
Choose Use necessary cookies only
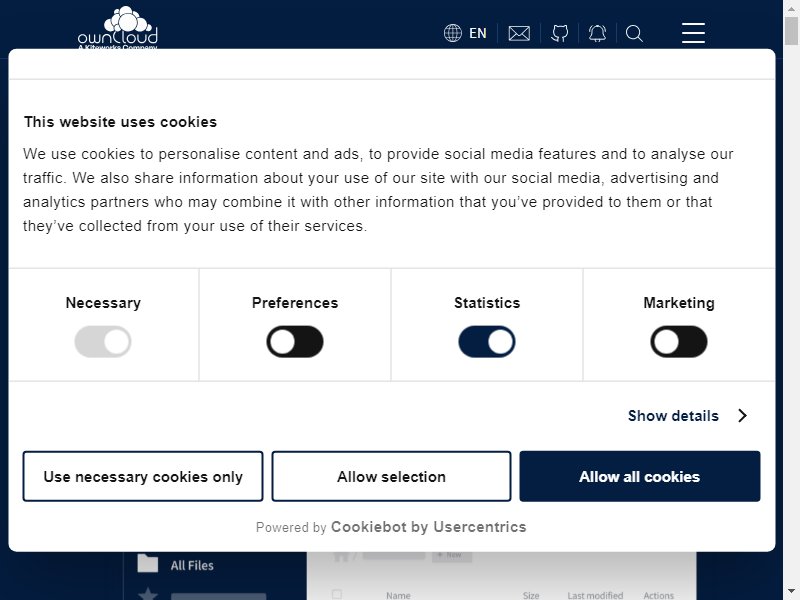pos(143,476)
